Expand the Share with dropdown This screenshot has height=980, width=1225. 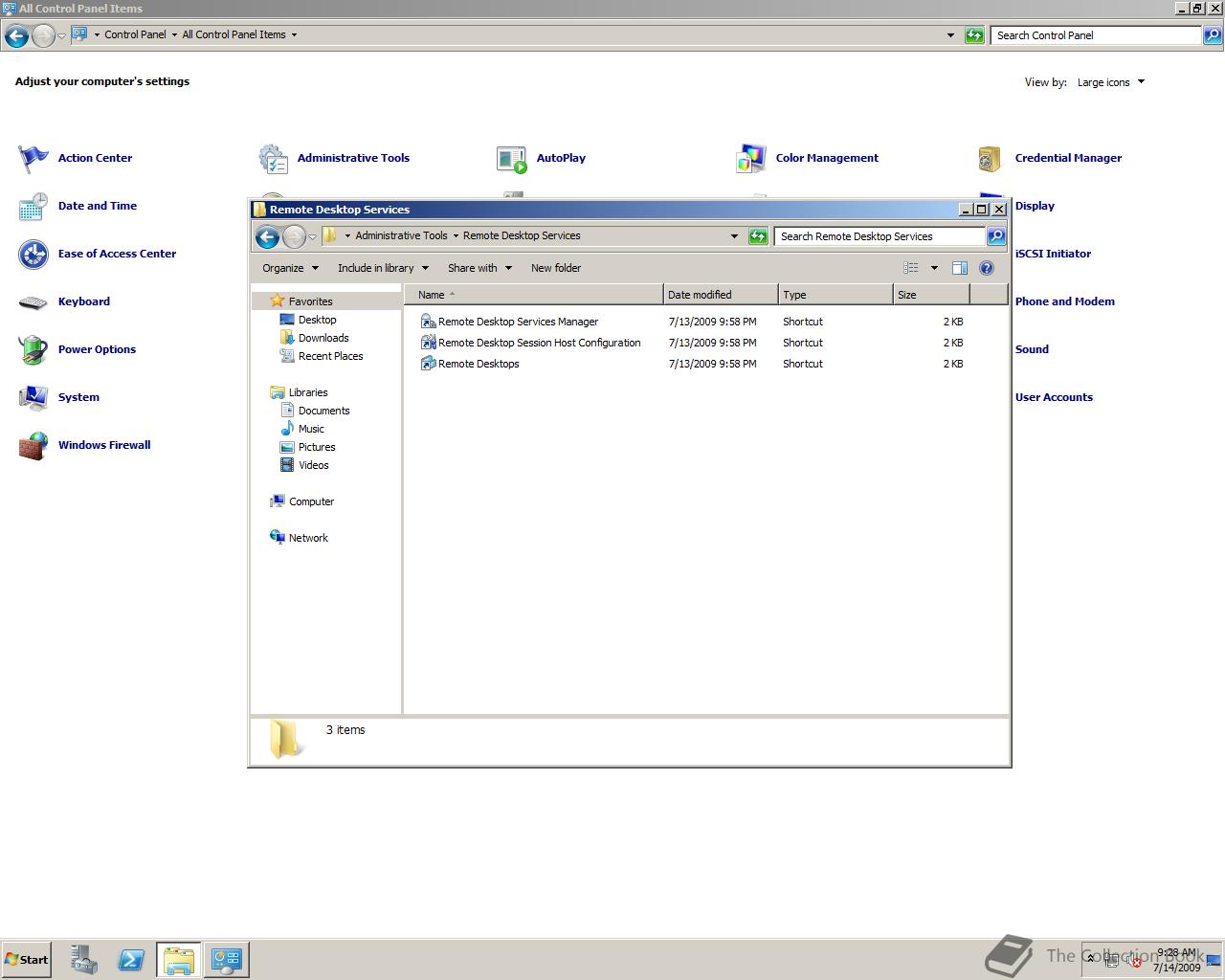point(479,268)
